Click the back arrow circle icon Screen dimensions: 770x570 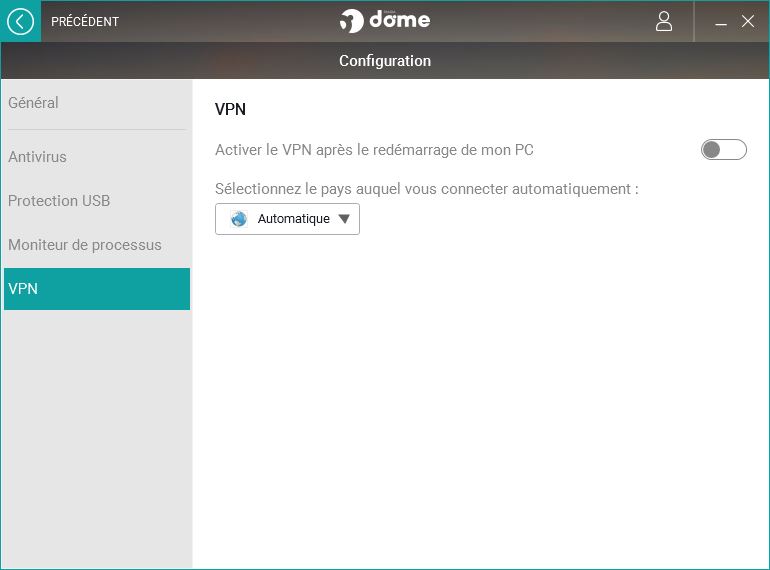(x=21, y=22)
